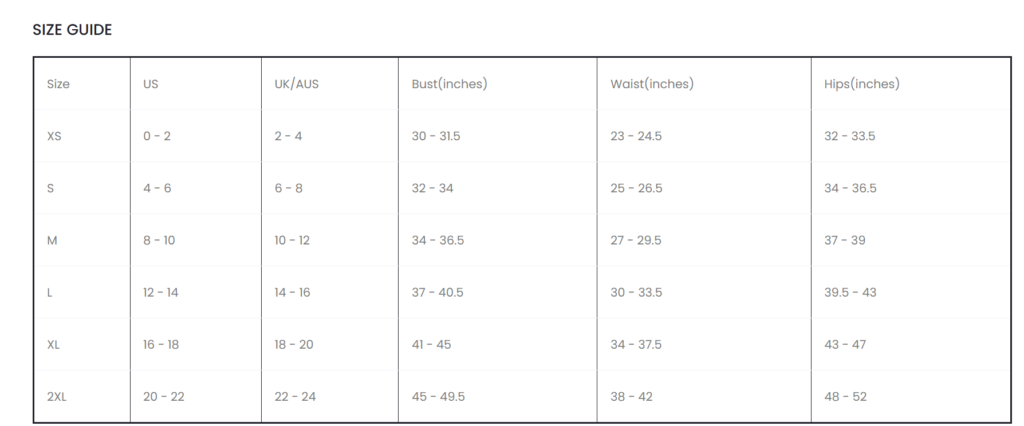Select the waist measurement 34 - 37.5
1024x426 pixels.
pos(636,344)
